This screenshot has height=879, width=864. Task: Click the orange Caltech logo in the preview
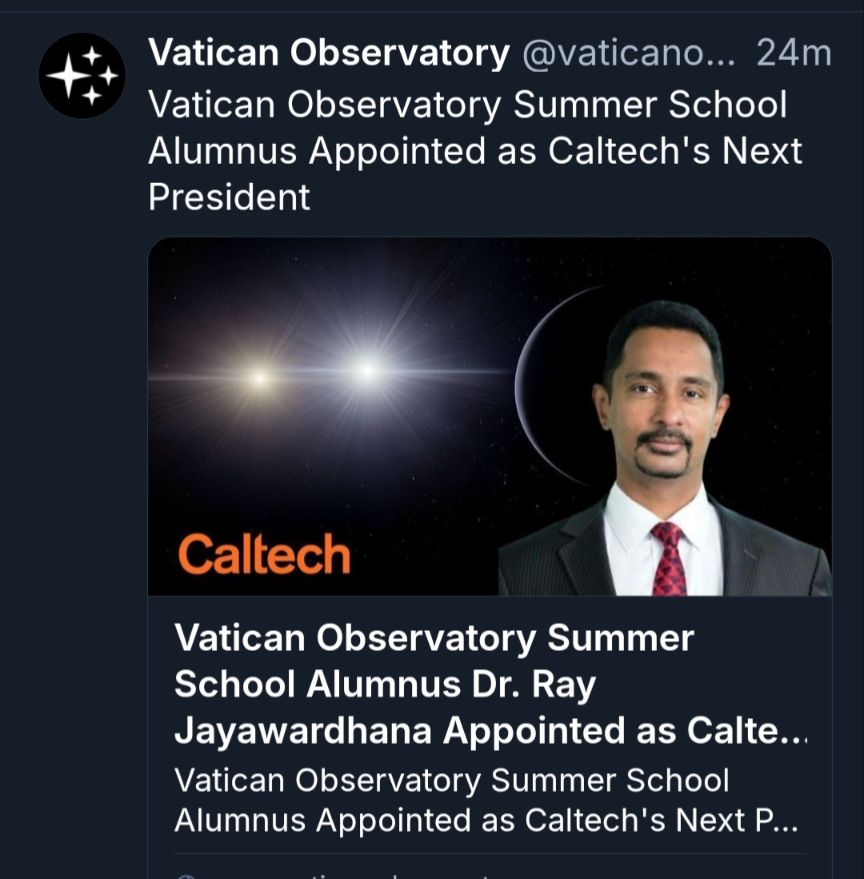pyautogui.click(x=264, y=554)
